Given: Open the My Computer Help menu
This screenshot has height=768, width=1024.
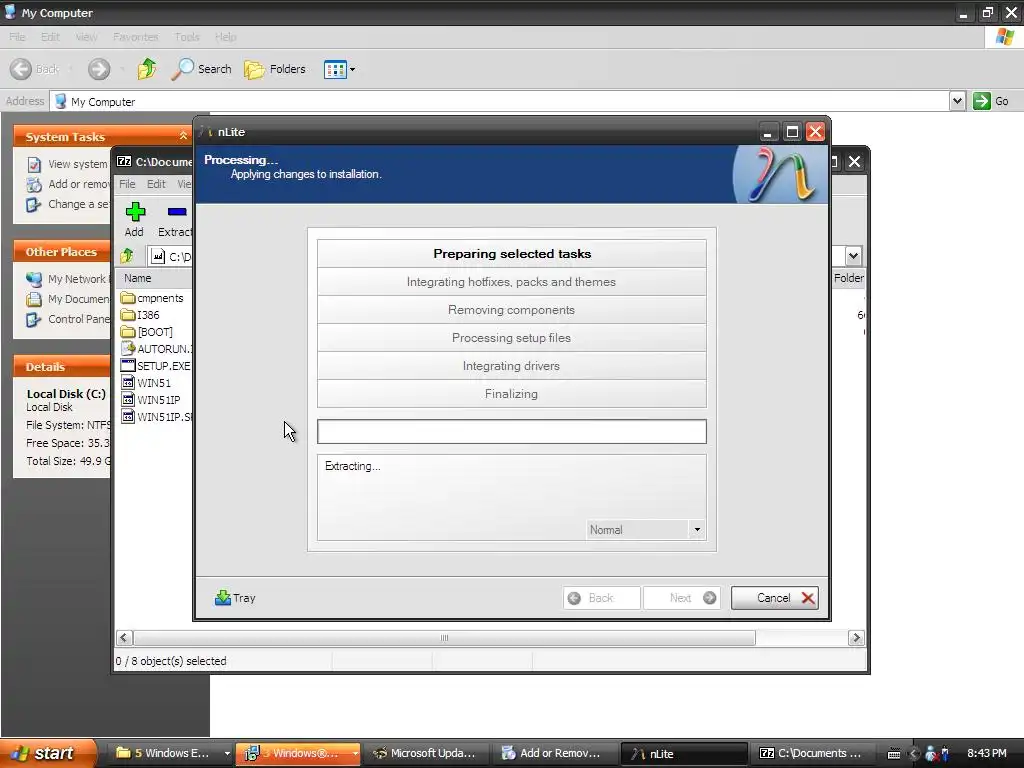Looking at the screenshot, I should [x=225, y=37].
